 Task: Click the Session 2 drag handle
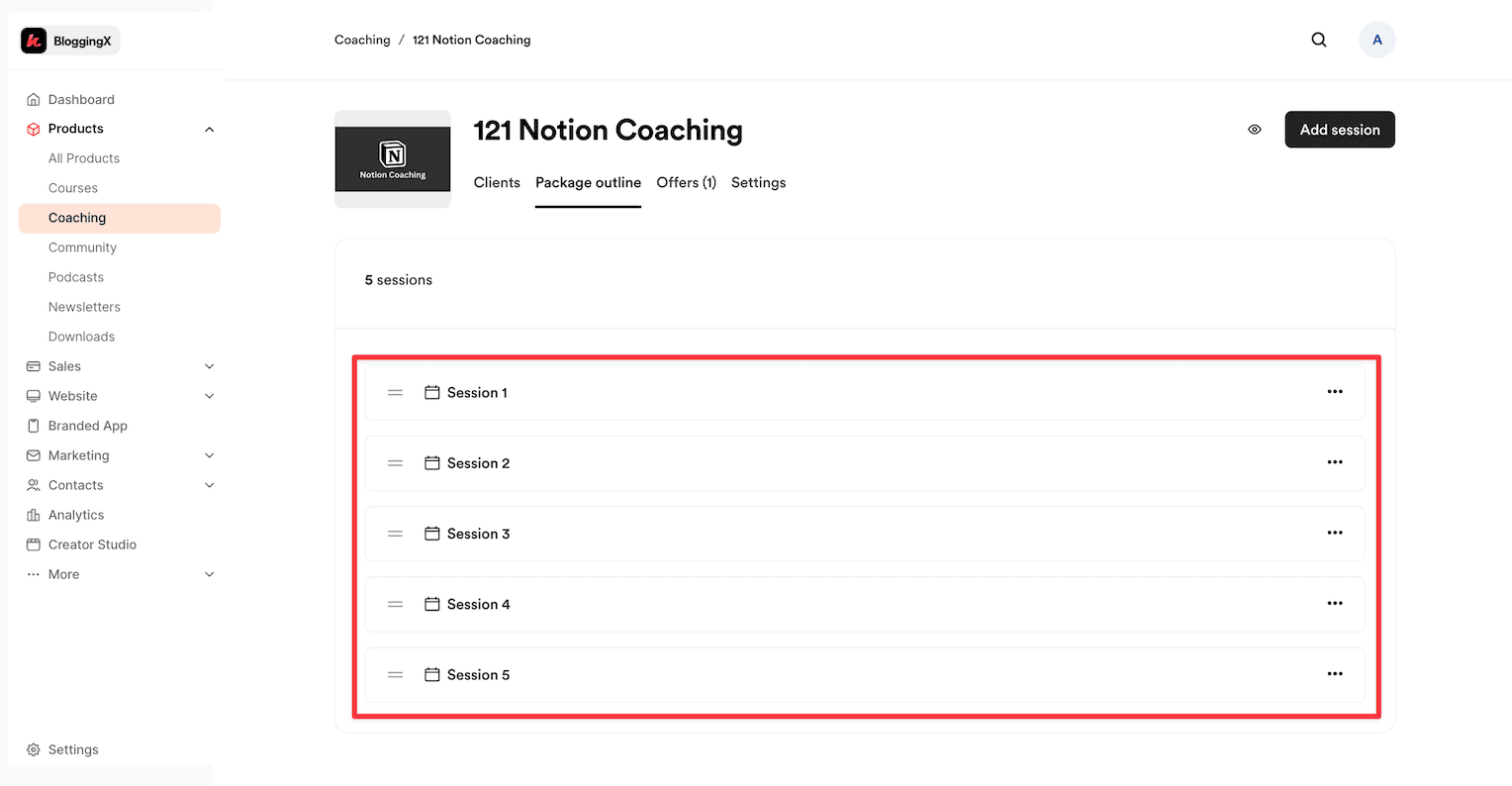click(x=395, y=462)
